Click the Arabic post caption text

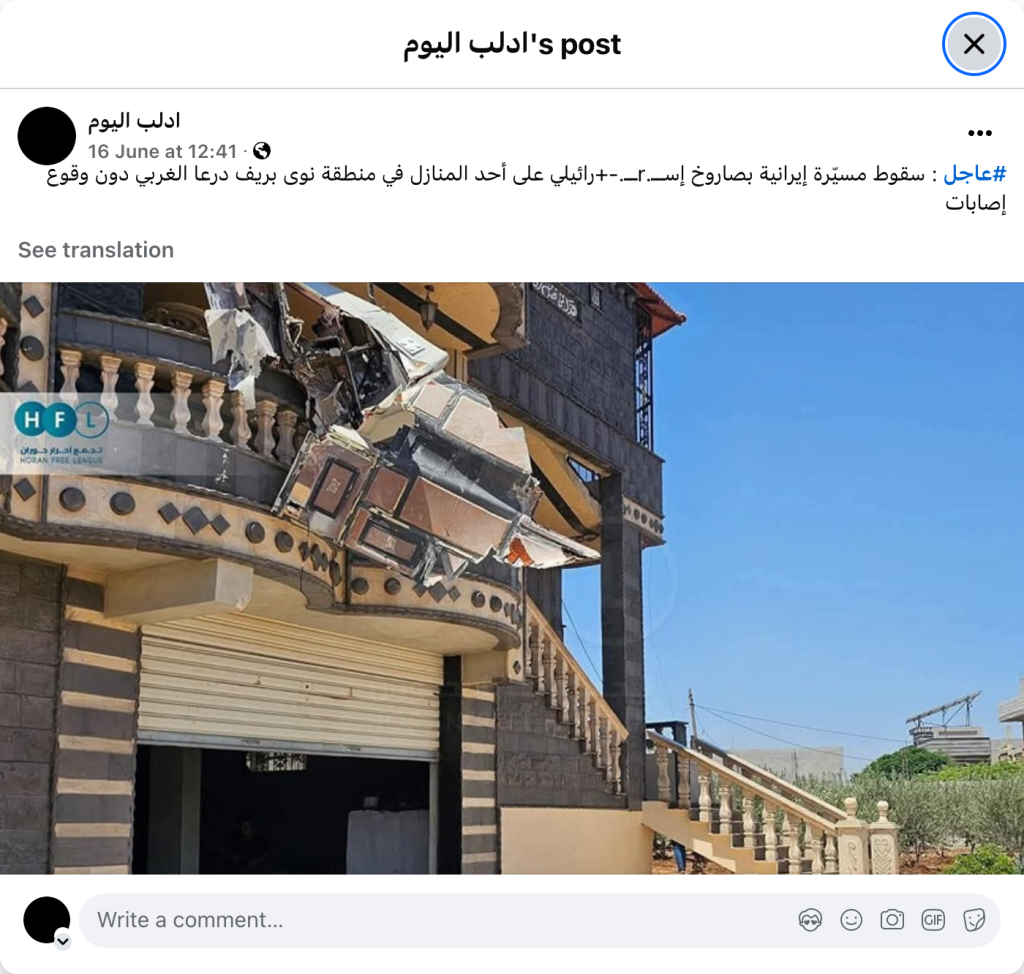tap(526, 189)
